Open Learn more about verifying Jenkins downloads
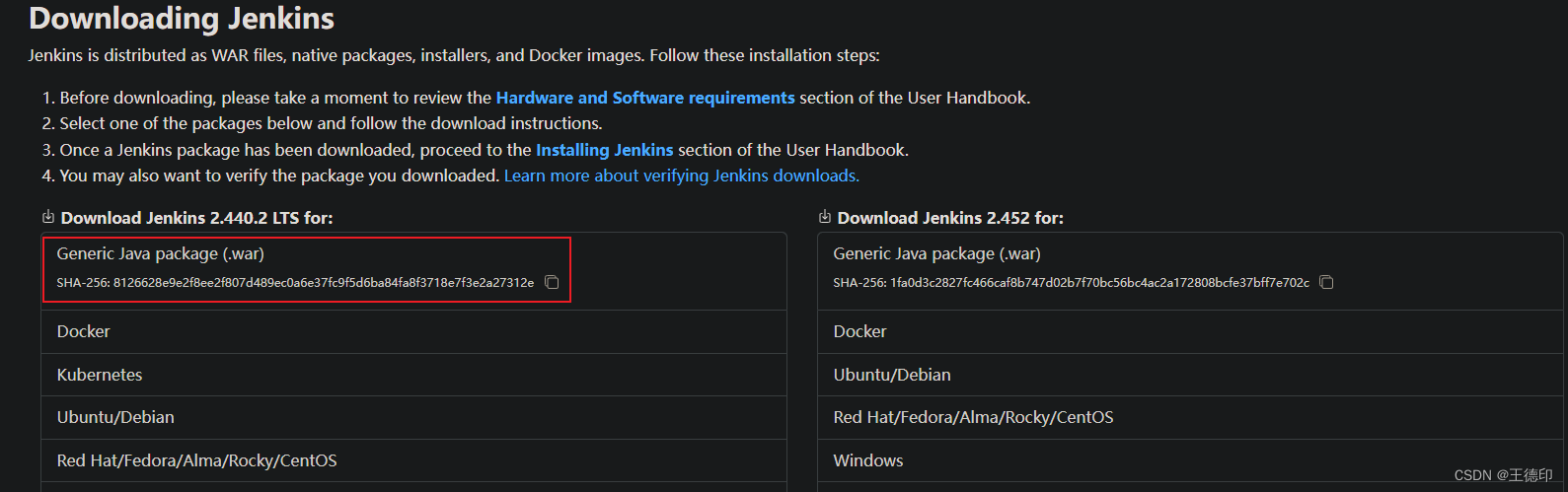 682,176
